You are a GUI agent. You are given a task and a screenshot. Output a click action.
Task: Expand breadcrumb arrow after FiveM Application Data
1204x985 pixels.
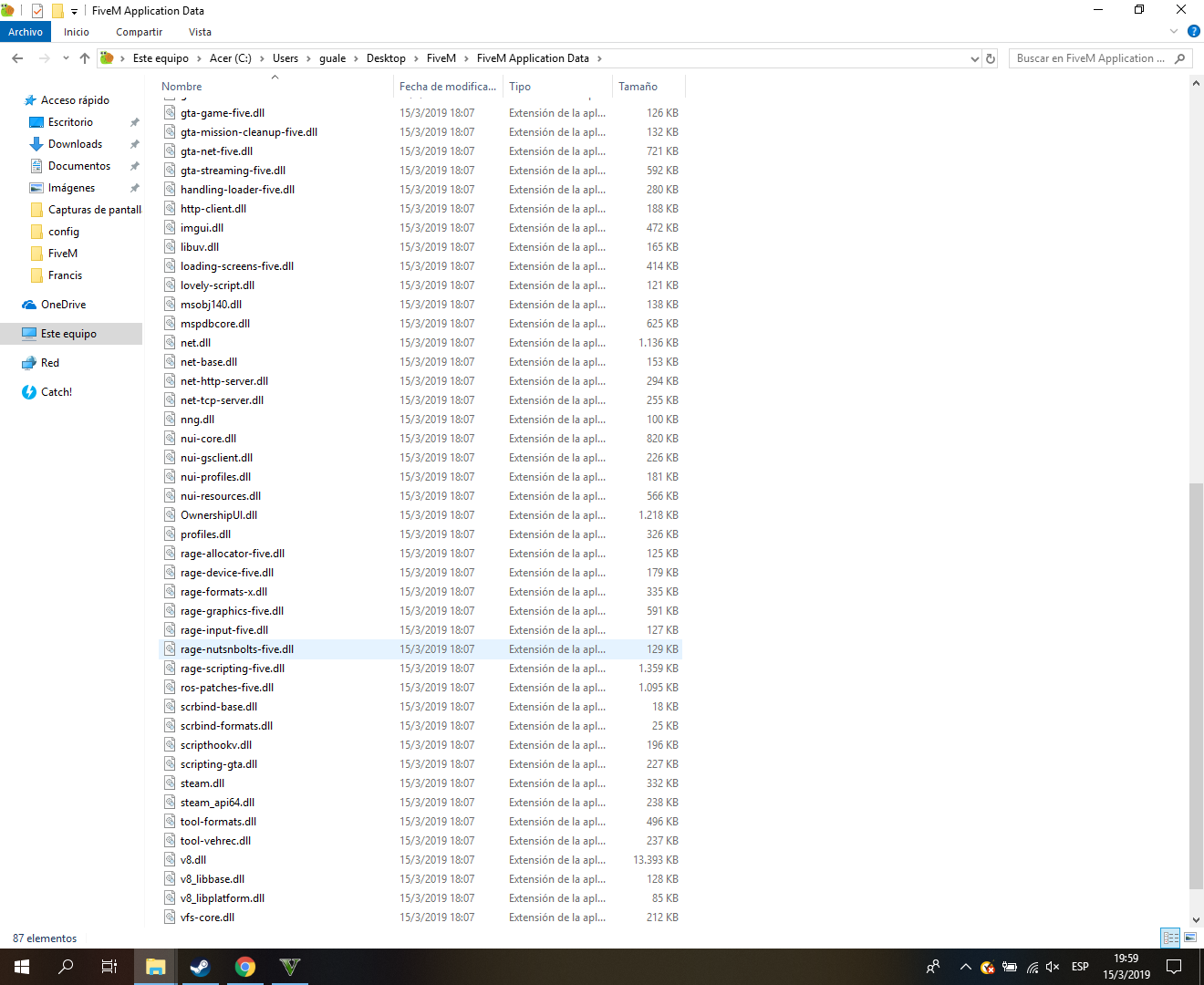pyautogui.click(x=599, y=58)
